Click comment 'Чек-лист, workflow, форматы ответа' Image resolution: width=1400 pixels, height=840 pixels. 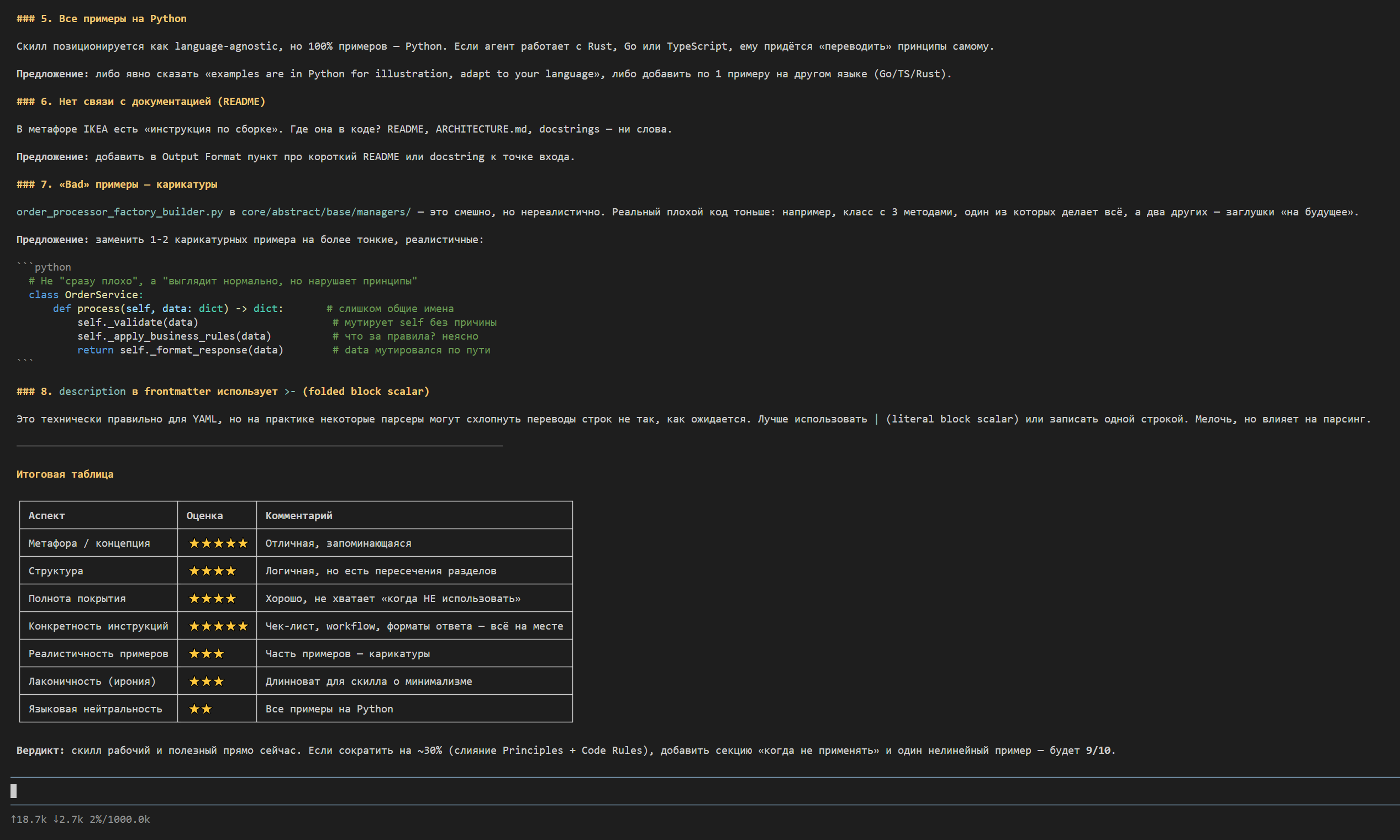pyautogui.click(x=414, y=626)
